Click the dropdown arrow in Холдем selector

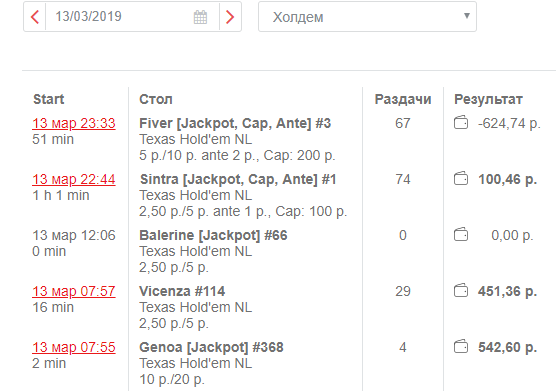(x=467, y=16)
